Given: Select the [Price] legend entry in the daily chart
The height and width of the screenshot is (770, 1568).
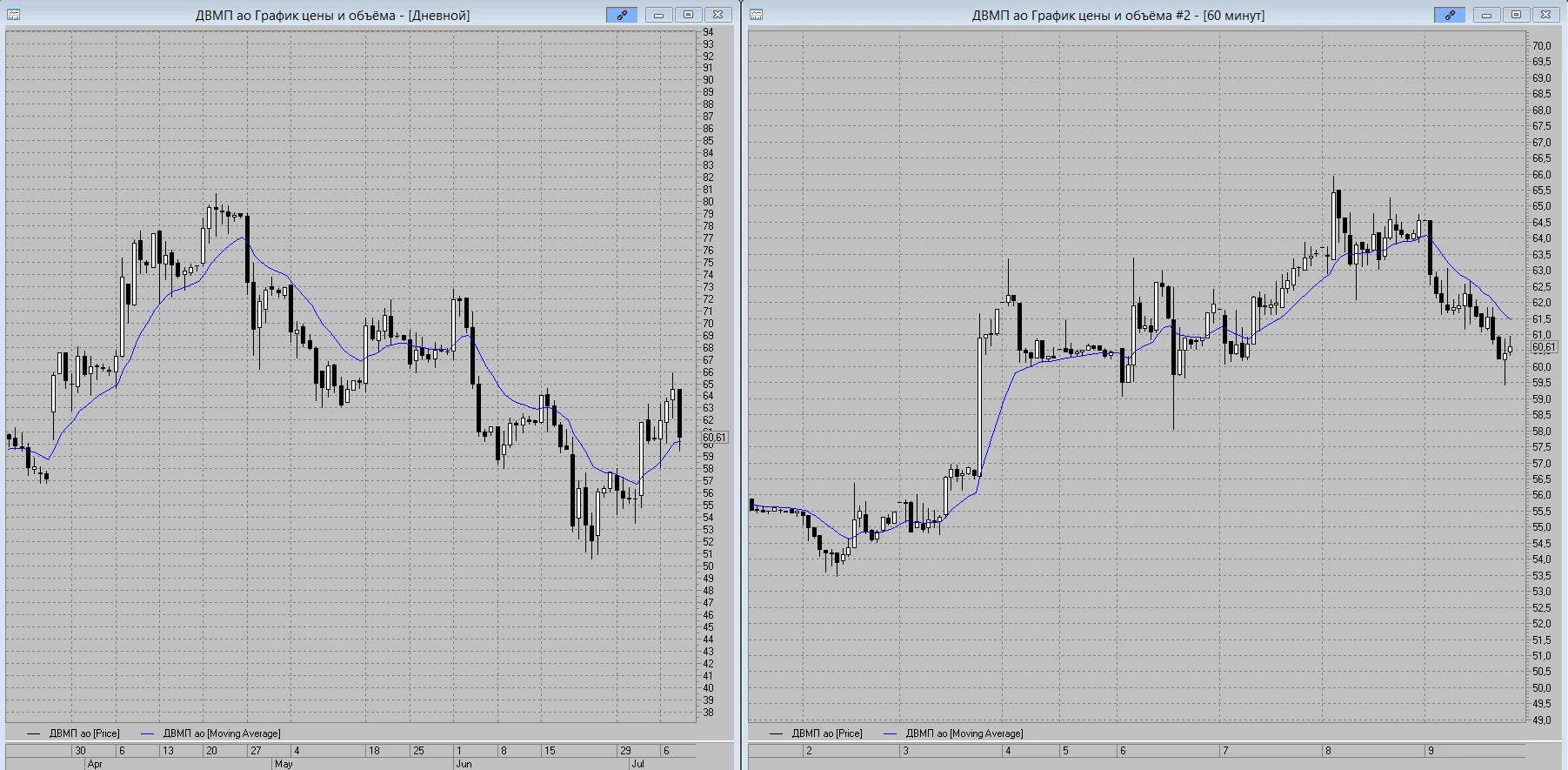Looking at the screenshot, I should click(x=73, y=733).
